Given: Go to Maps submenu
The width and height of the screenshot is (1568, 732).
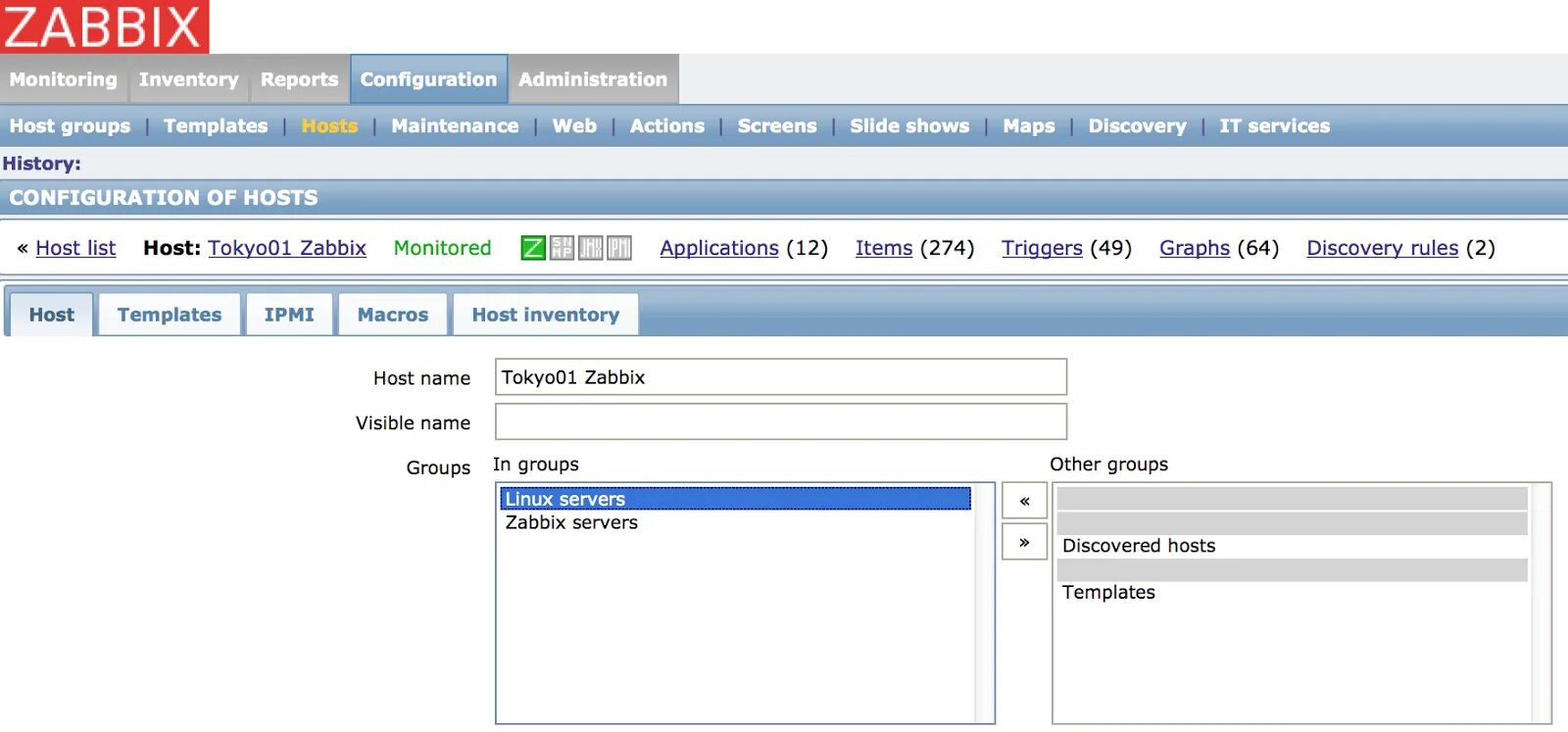Looking at the screenshot, I should coord(1029,126).
